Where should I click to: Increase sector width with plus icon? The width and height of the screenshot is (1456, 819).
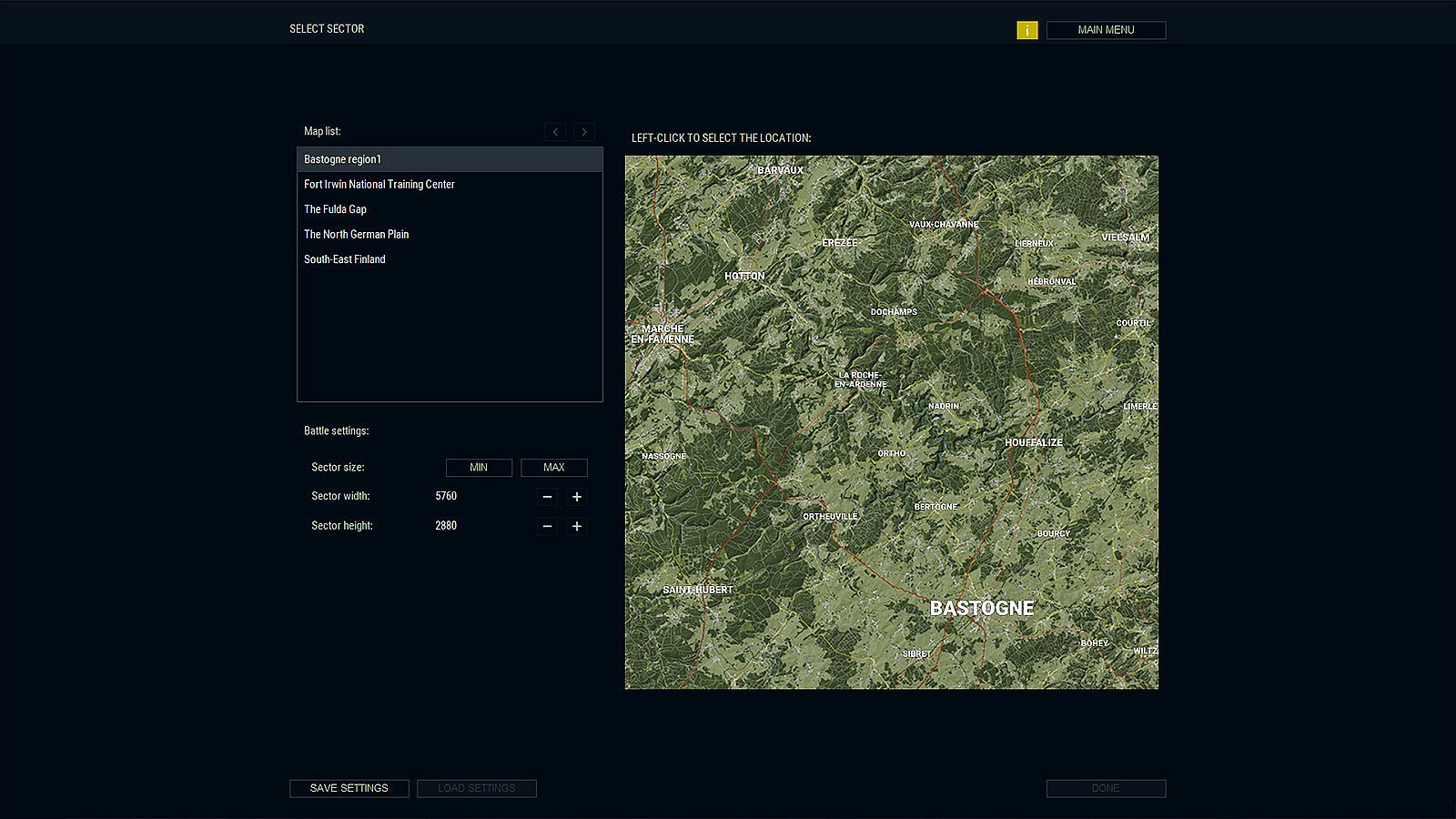576,497
